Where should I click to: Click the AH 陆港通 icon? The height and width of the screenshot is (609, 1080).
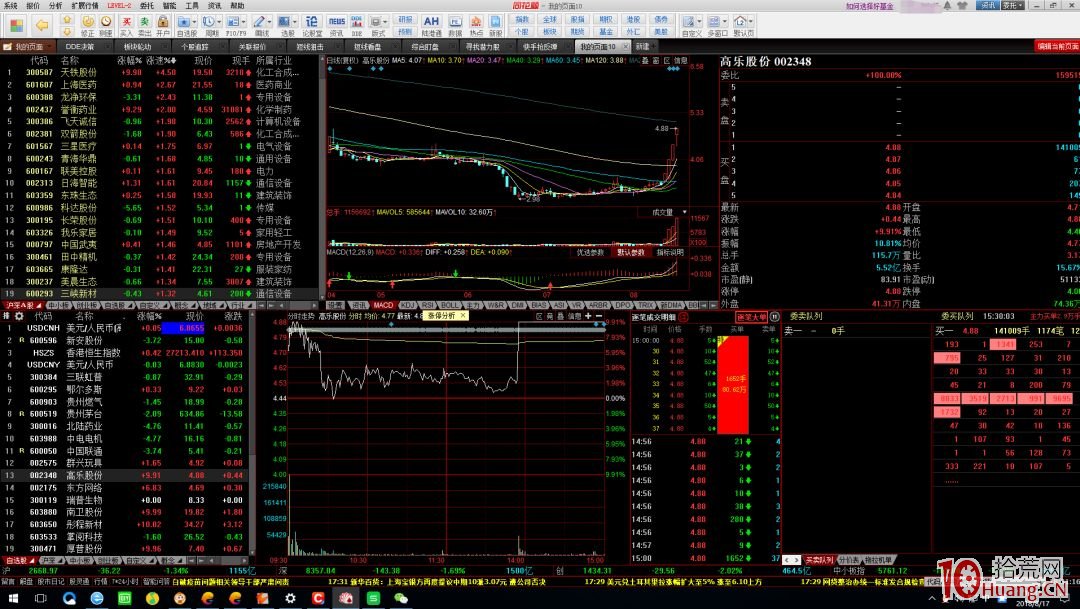coord(431,23)
